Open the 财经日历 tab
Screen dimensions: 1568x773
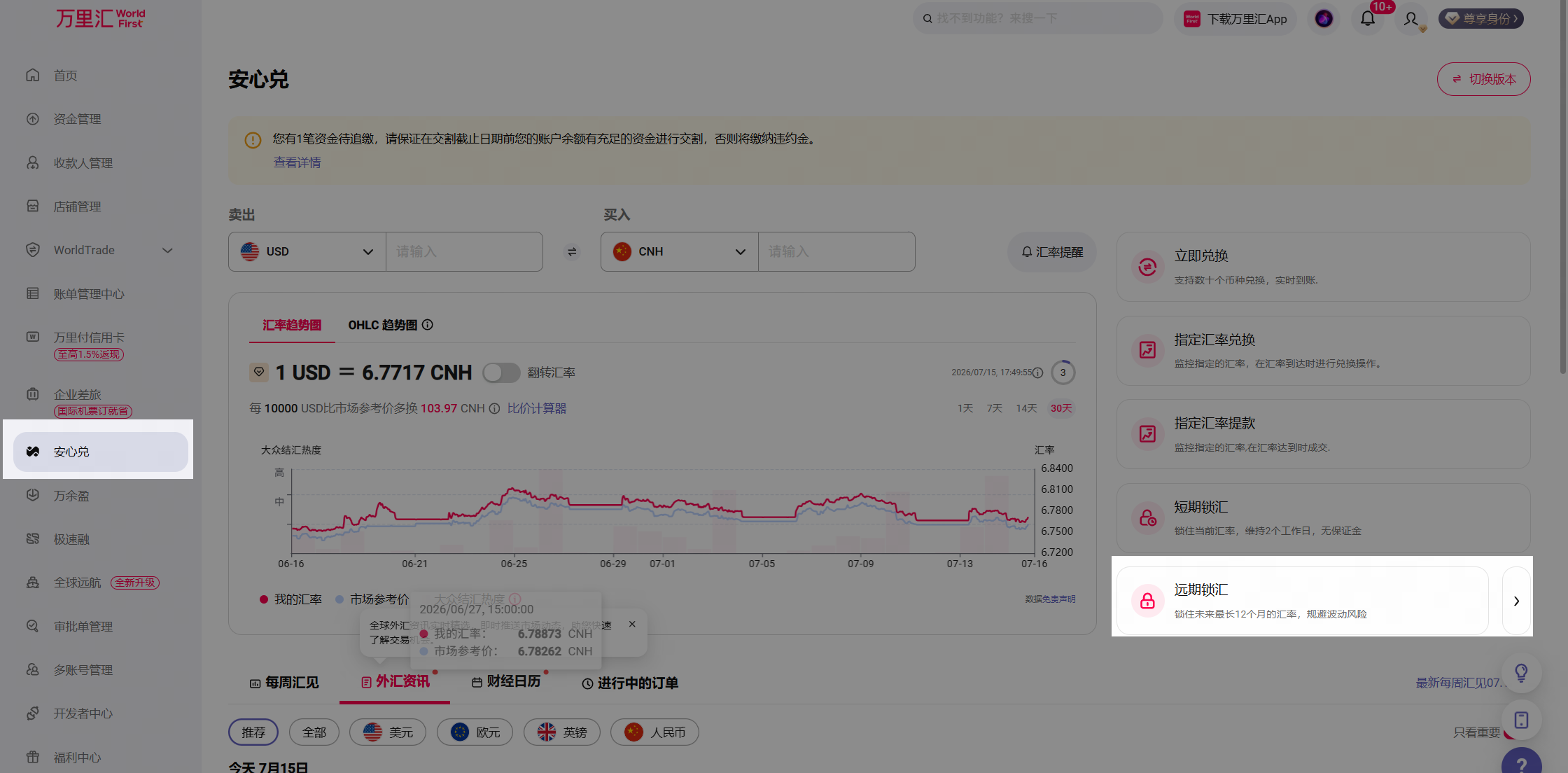click(x=506, y=682)
